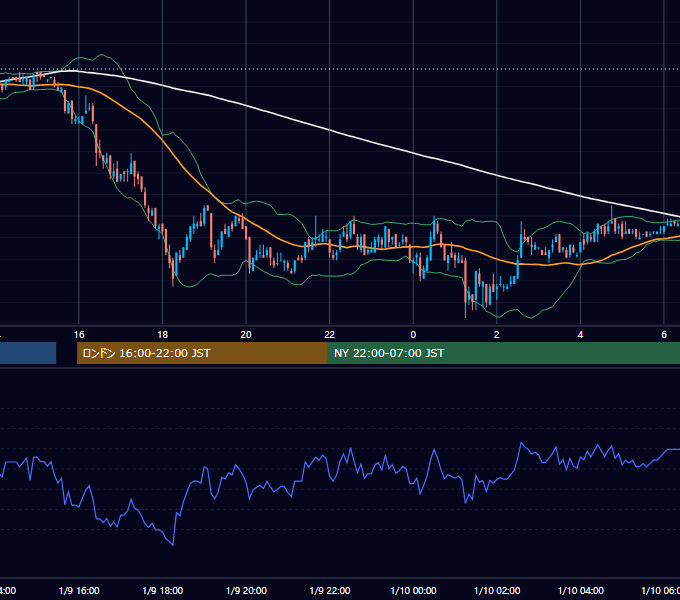Click the 1/9 16:00 date label
This screenshot has height=600, width=680.
point(79,590)
